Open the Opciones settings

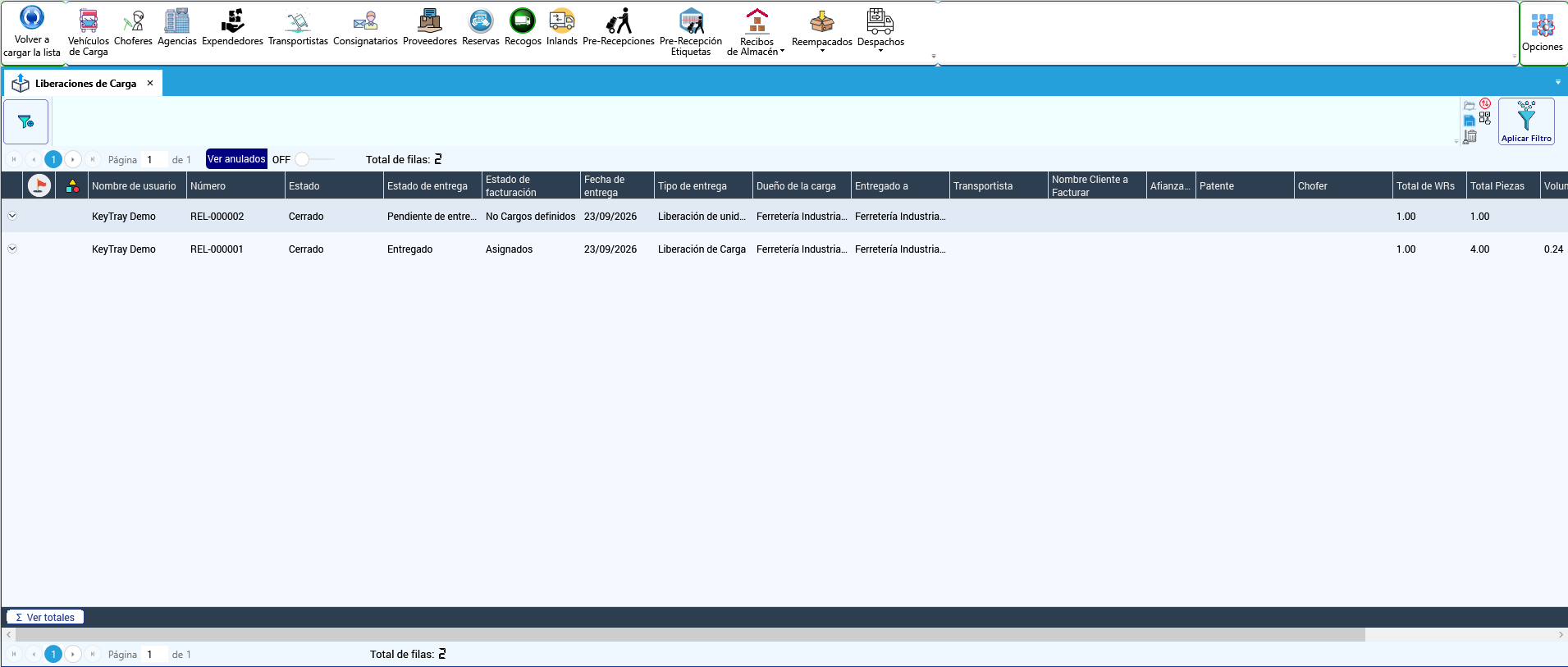pyautogui.click(x=1543, y=33)
